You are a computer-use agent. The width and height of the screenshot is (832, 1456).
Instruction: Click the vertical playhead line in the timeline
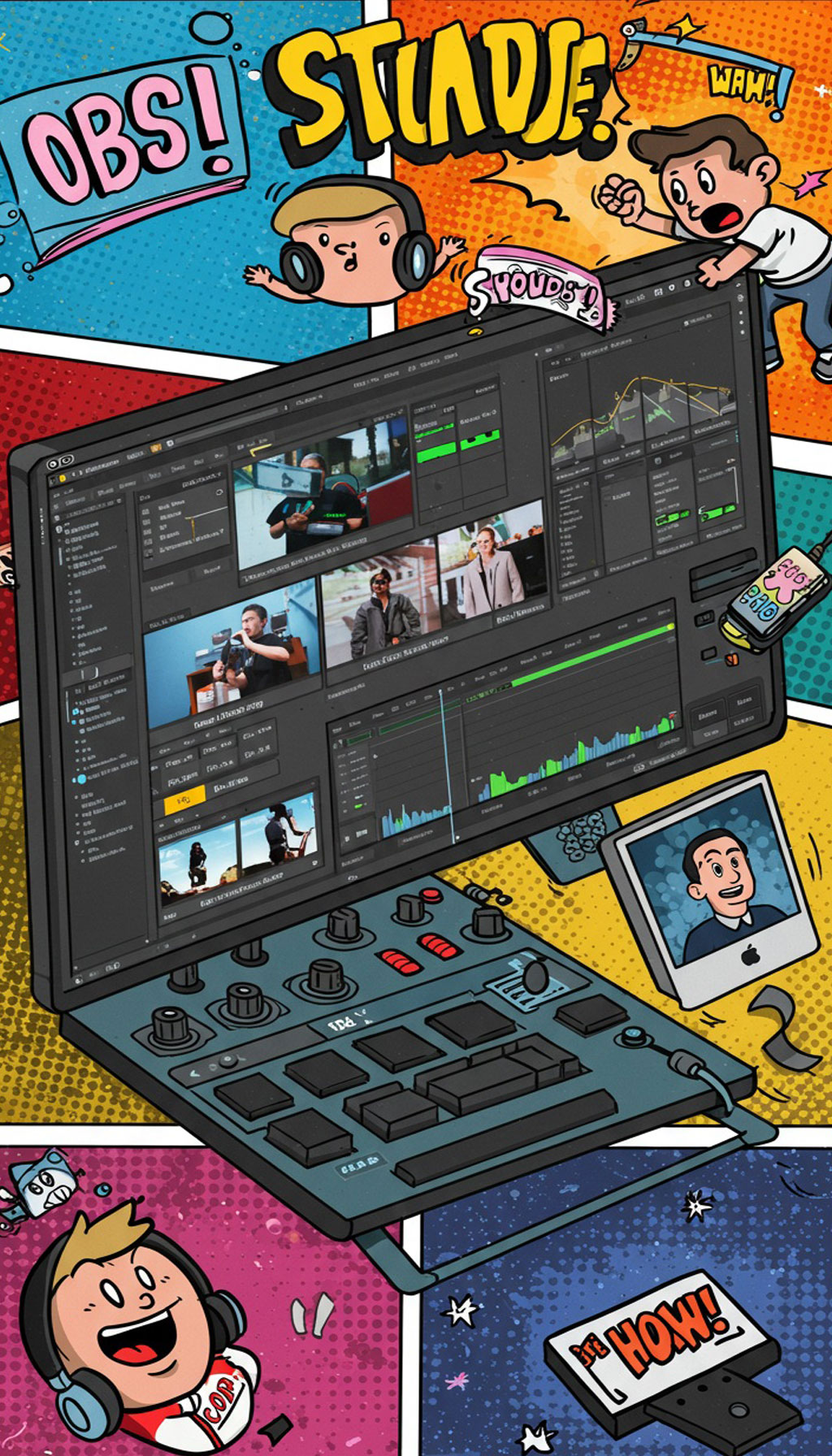click(x=447, y=766)
